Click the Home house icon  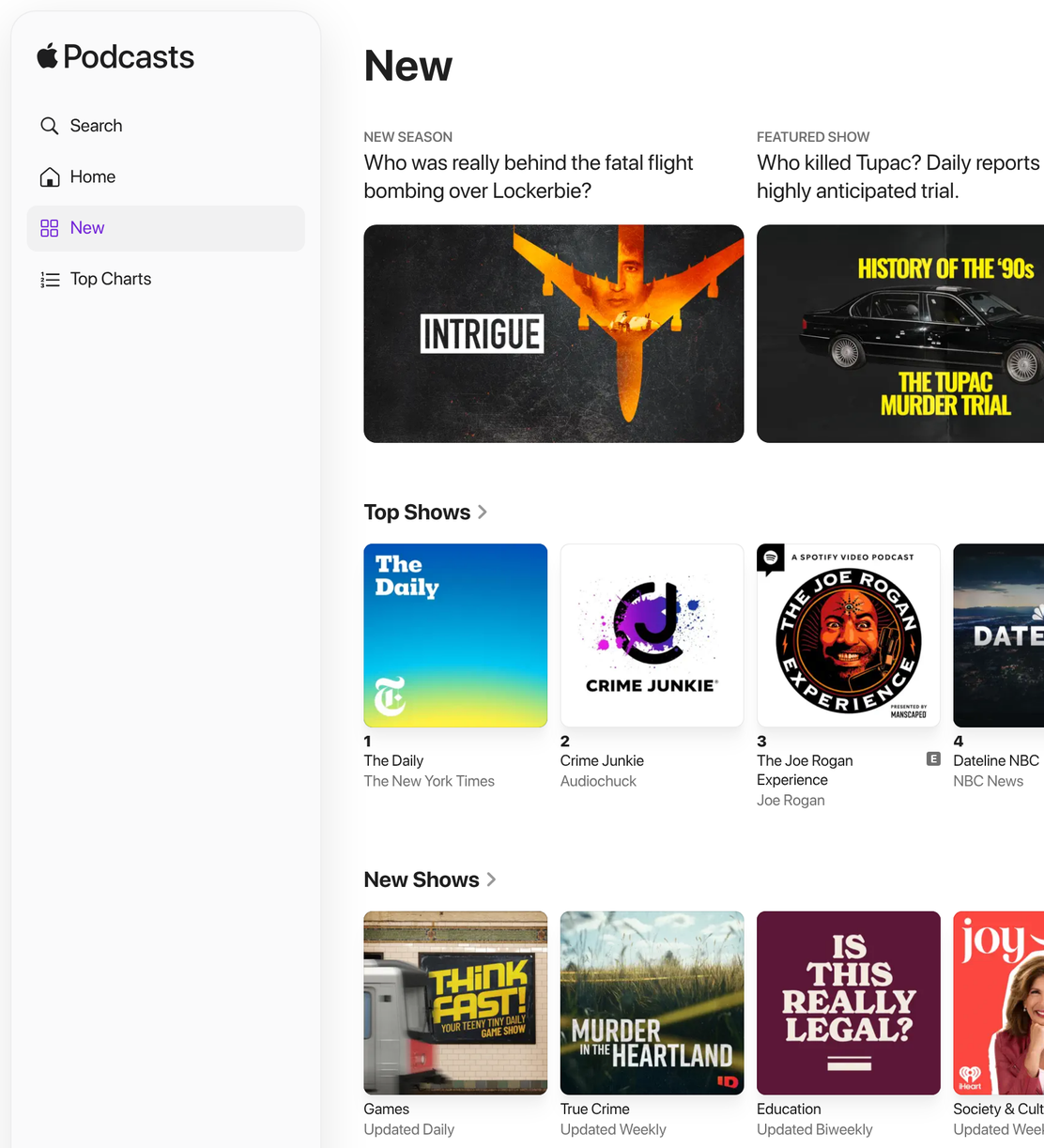tap(50, 176)
